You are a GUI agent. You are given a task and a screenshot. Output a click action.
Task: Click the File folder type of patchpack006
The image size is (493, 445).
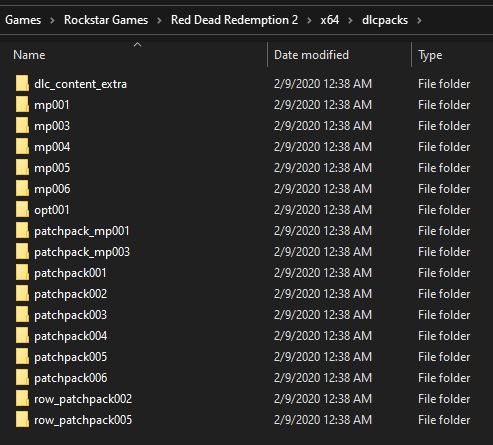tap(444, 378)
